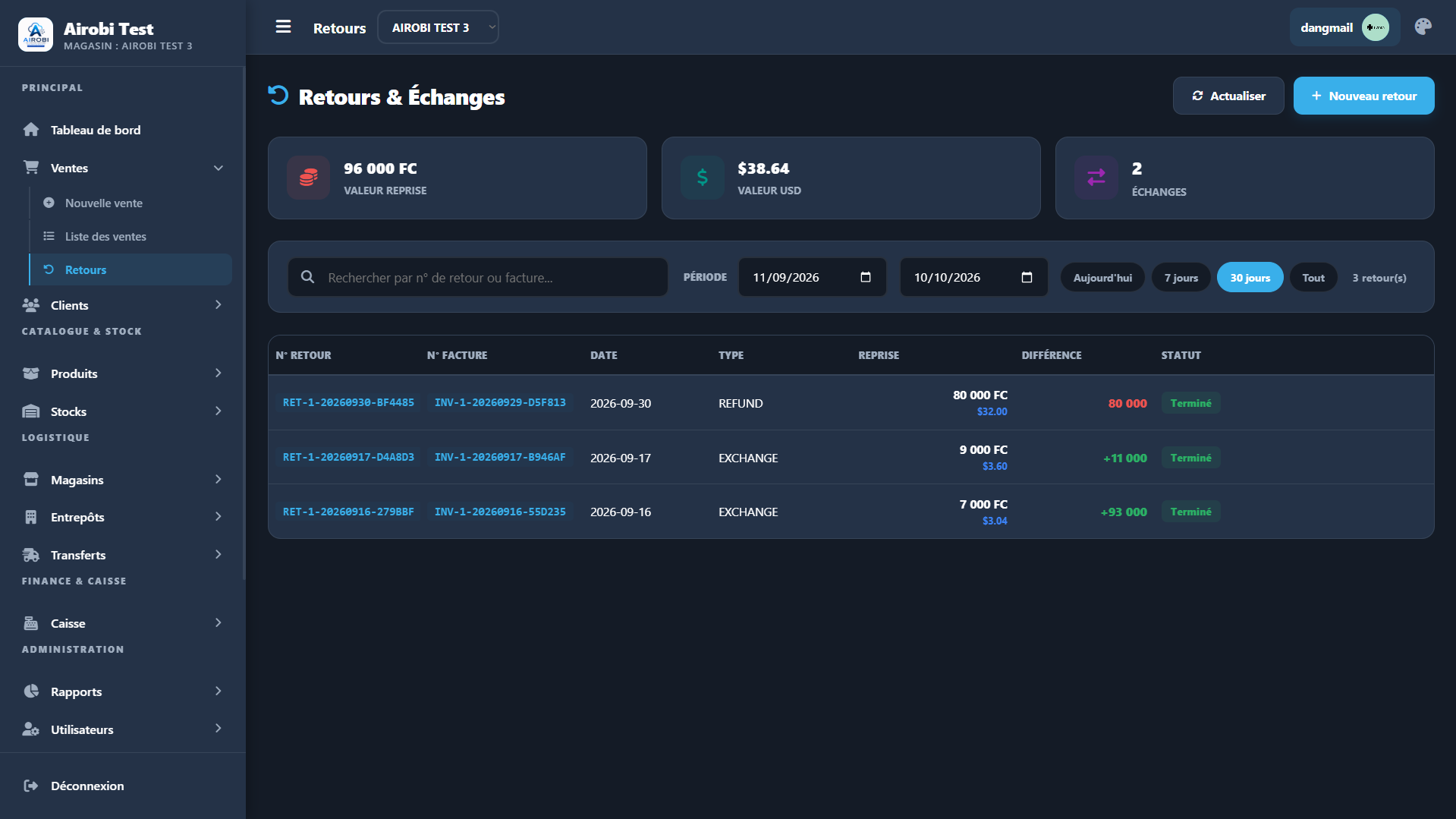Click the Caisse register icon
1456x819 pixels.
click(x=31, y=623)
